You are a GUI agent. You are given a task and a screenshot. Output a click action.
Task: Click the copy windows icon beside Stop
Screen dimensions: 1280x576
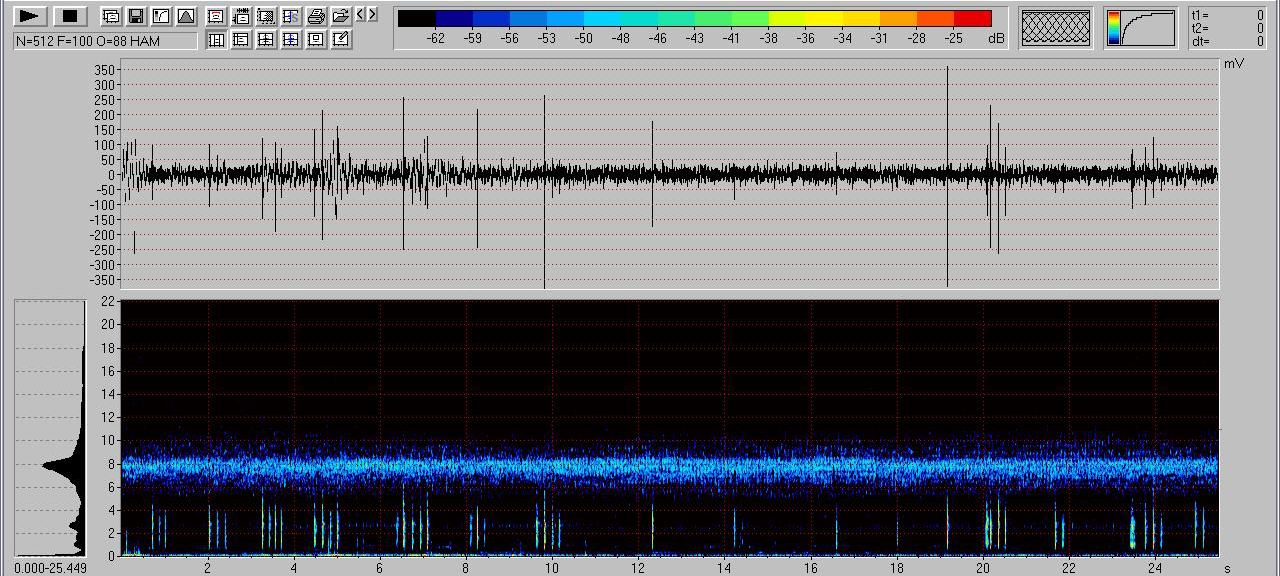(111, 16)
